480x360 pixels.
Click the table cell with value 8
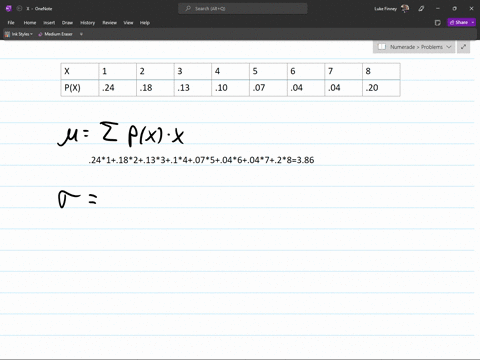point(381,71)
